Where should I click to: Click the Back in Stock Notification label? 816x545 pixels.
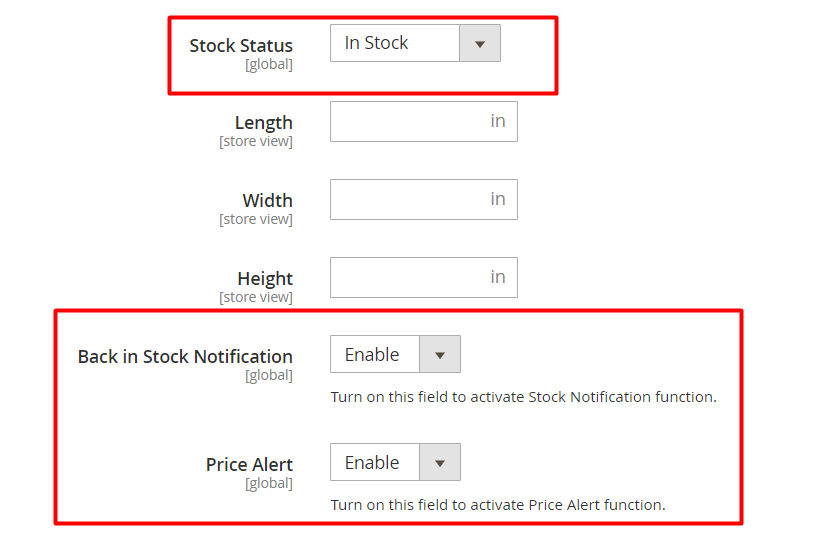tap(185, 357)
